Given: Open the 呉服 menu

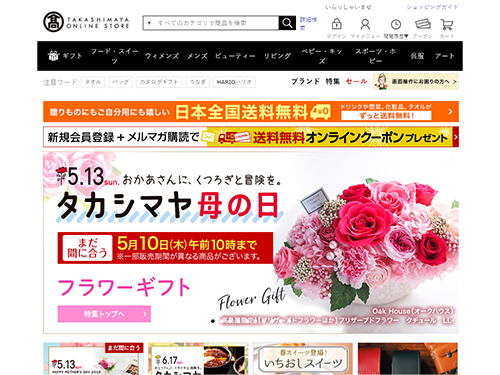Looking at the screenshot, I should click(417, 56).
